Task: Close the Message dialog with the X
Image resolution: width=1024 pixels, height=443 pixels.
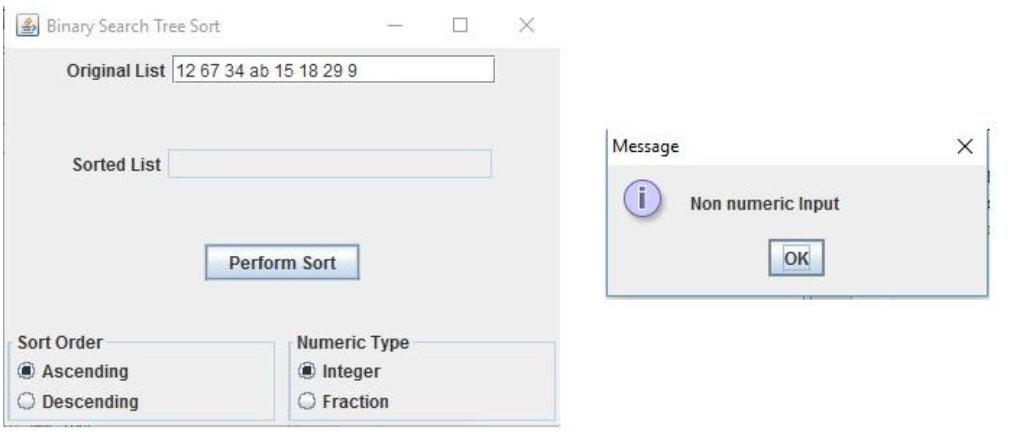Action: point(965,146)
